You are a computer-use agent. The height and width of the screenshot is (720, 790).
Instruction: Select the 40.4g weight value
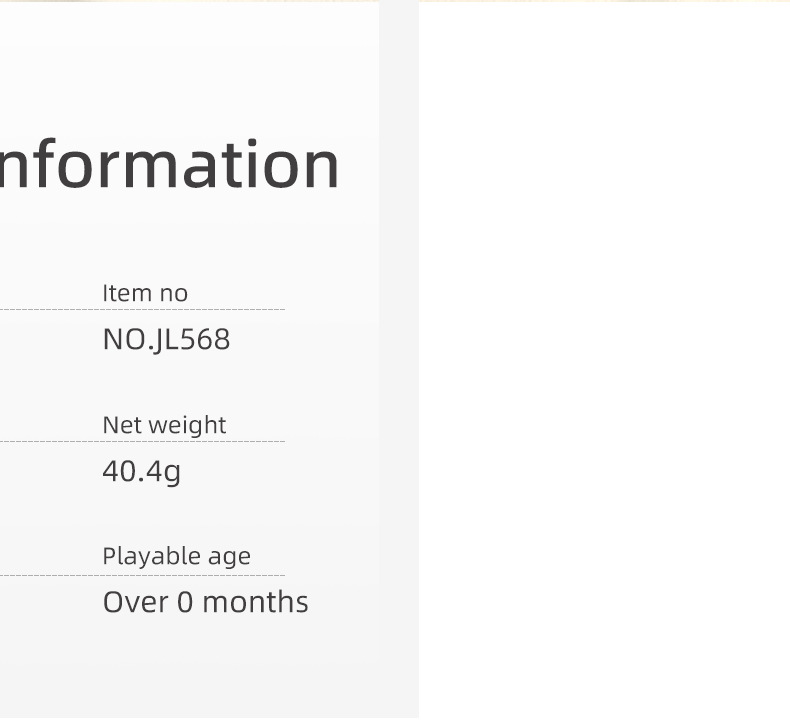click(x=141, y=471)
